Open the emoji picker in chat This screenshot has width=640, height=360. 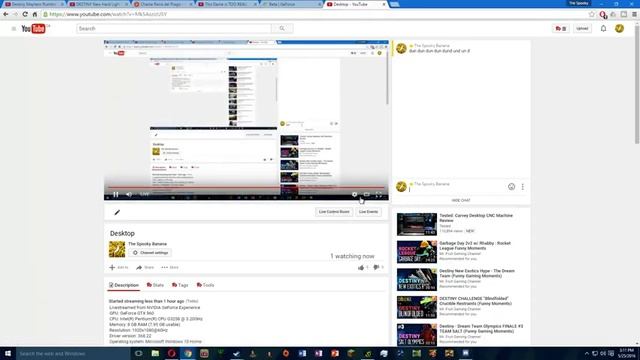click(511, 187)
